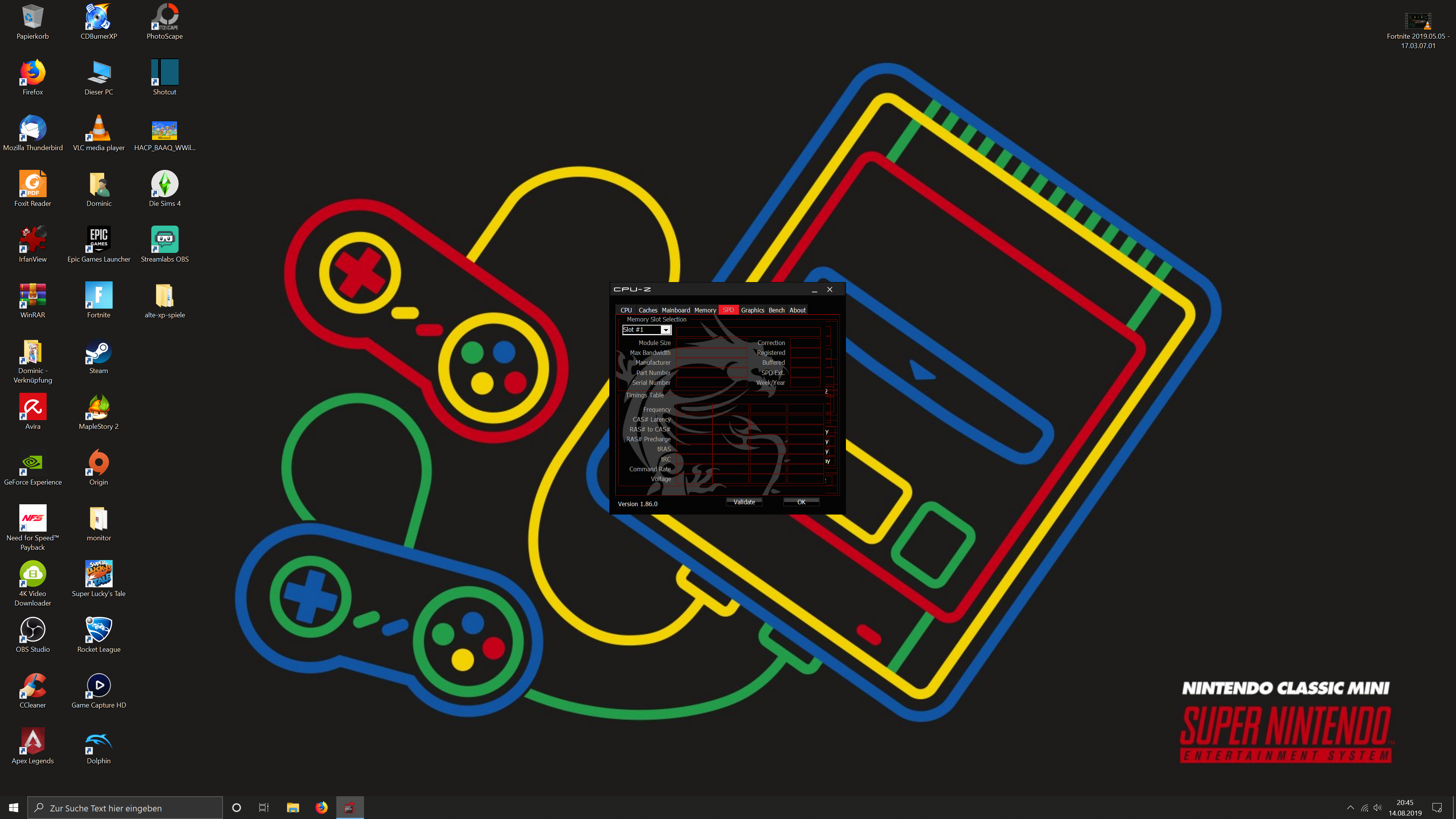1456x819 pixels.
Task: Expand the Slot #1 memory dropdown
Action: [665, 330]
